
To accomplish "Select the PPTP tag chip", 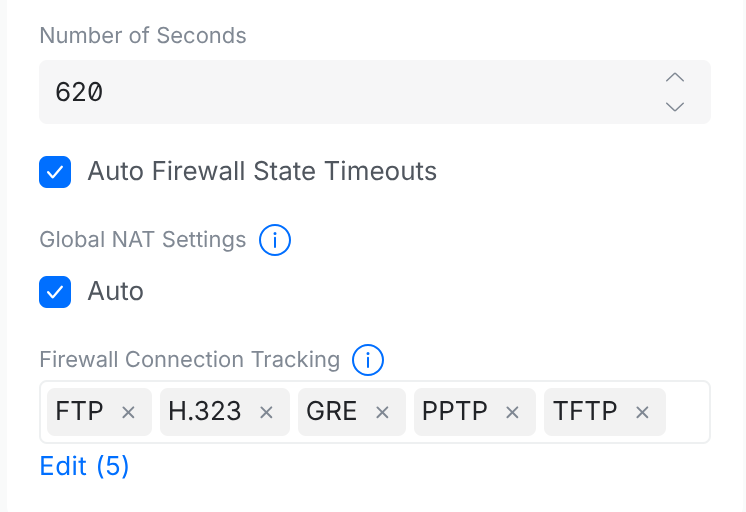I will click(x=457, y=412).
